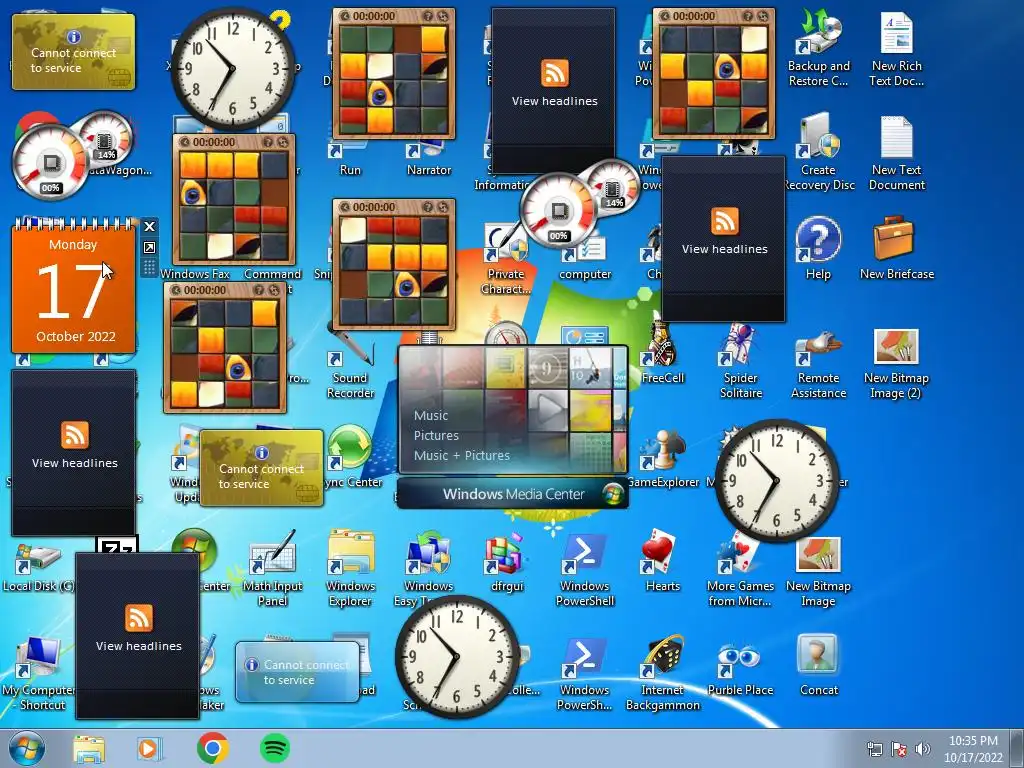Select Pictures in the Windows Media Center gadget

point(436,436)
